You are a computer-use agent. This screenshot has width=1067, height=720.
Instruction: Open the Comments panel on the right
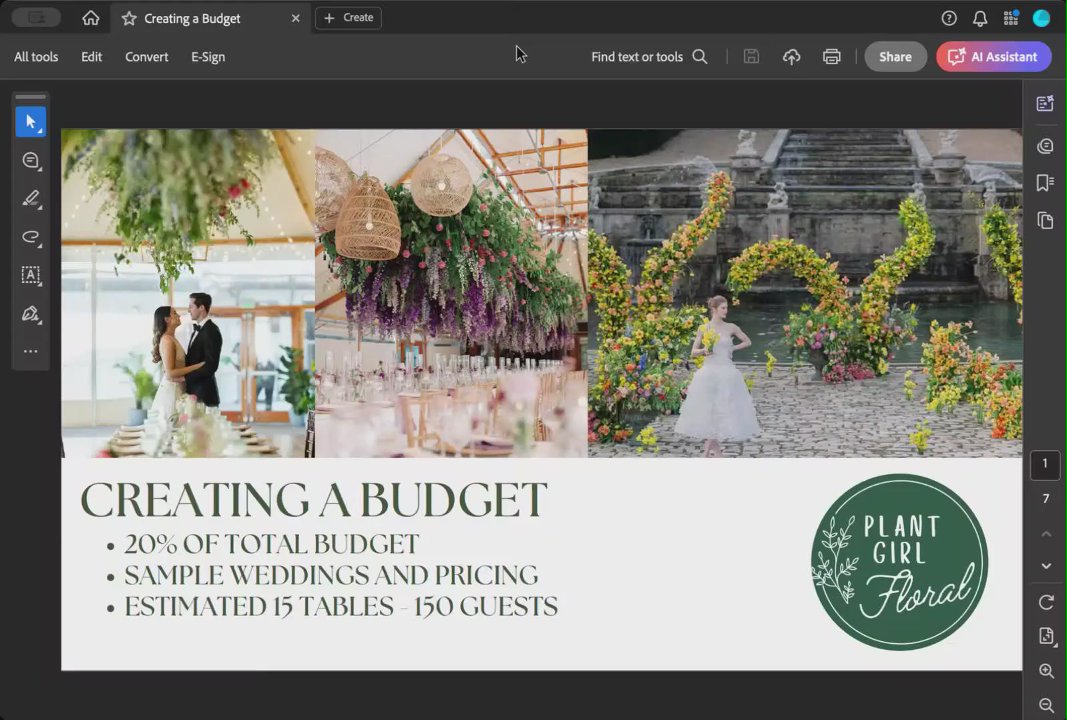(x=1045, y=146)
